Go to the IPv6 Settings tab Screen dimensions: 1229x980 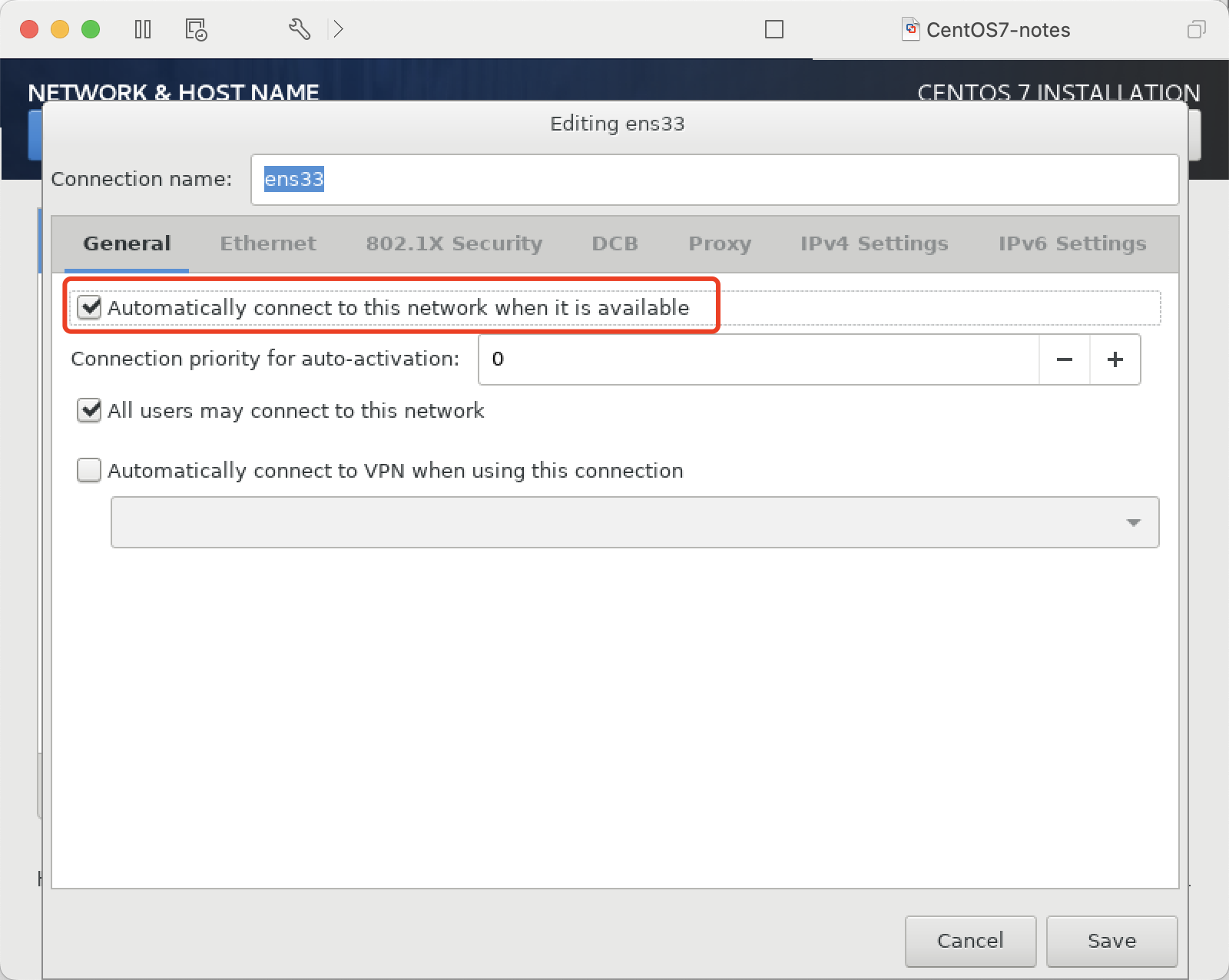coord(1072,243)
